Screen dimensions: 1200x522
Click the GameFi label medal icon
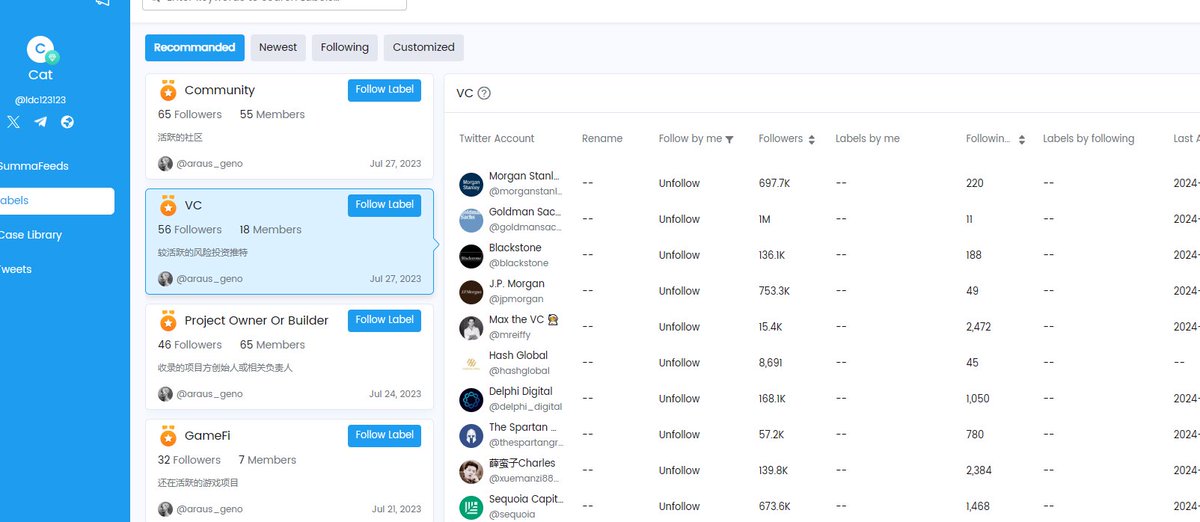click(168, 436)
